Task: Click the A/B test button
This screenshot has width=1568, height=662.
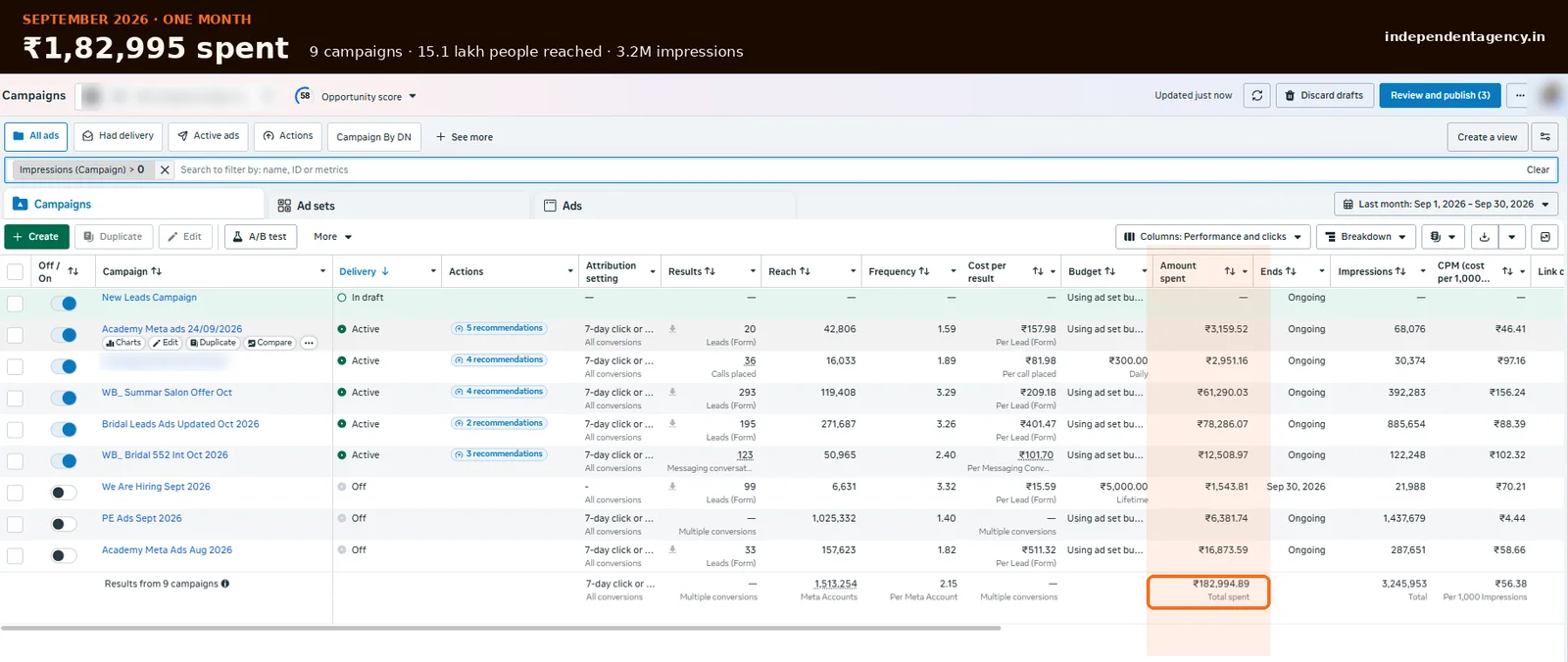Action: pyautogui.click(x=260, y=237)
